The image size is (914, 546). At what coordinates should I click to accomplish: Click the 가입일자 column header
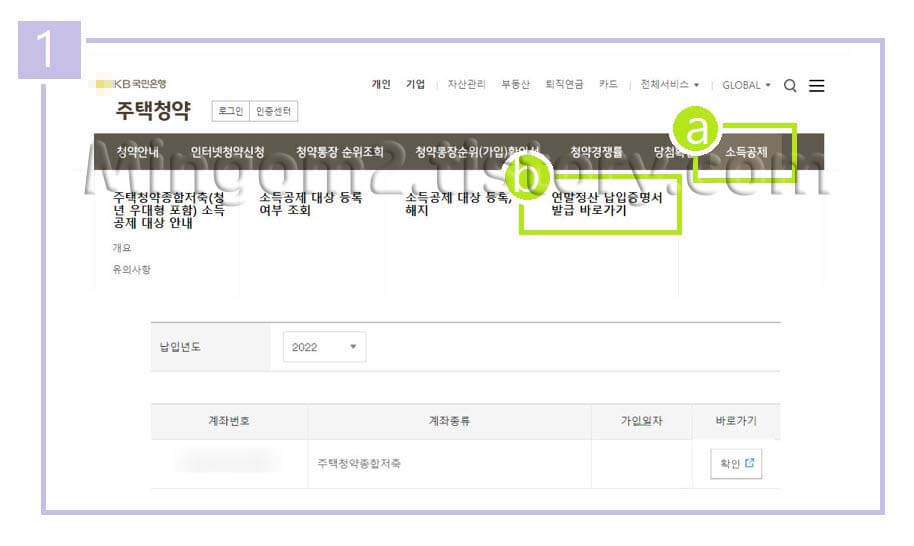tap(641, 421)
